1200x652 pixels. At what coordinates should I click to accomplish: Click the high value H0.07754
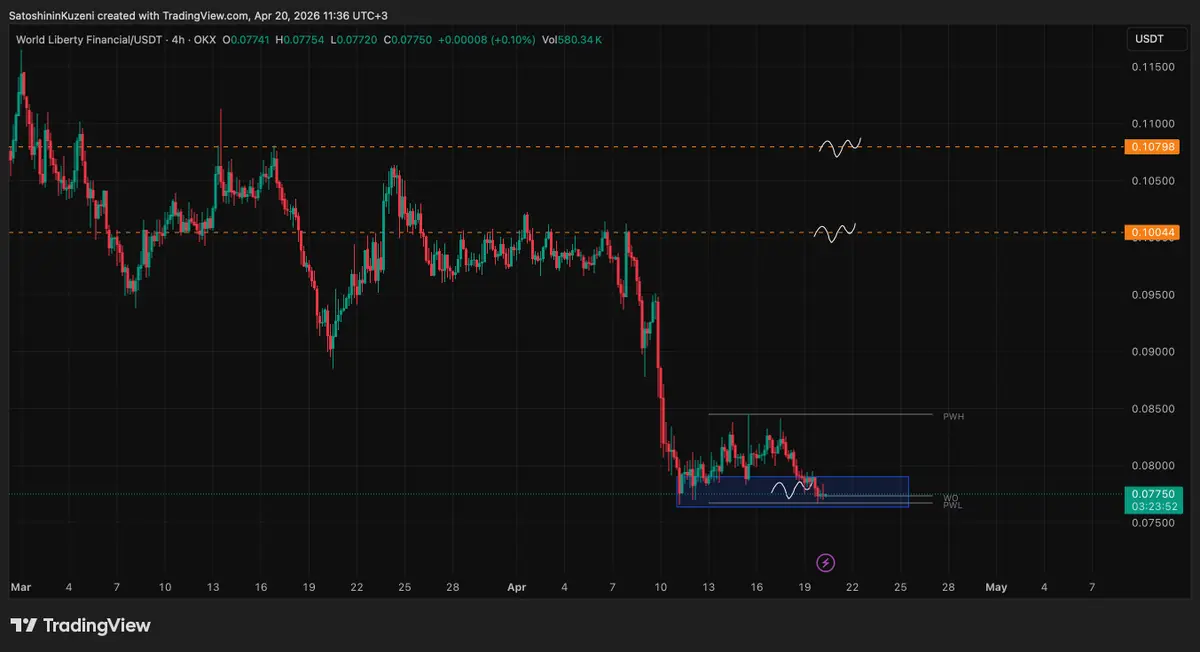300,40
